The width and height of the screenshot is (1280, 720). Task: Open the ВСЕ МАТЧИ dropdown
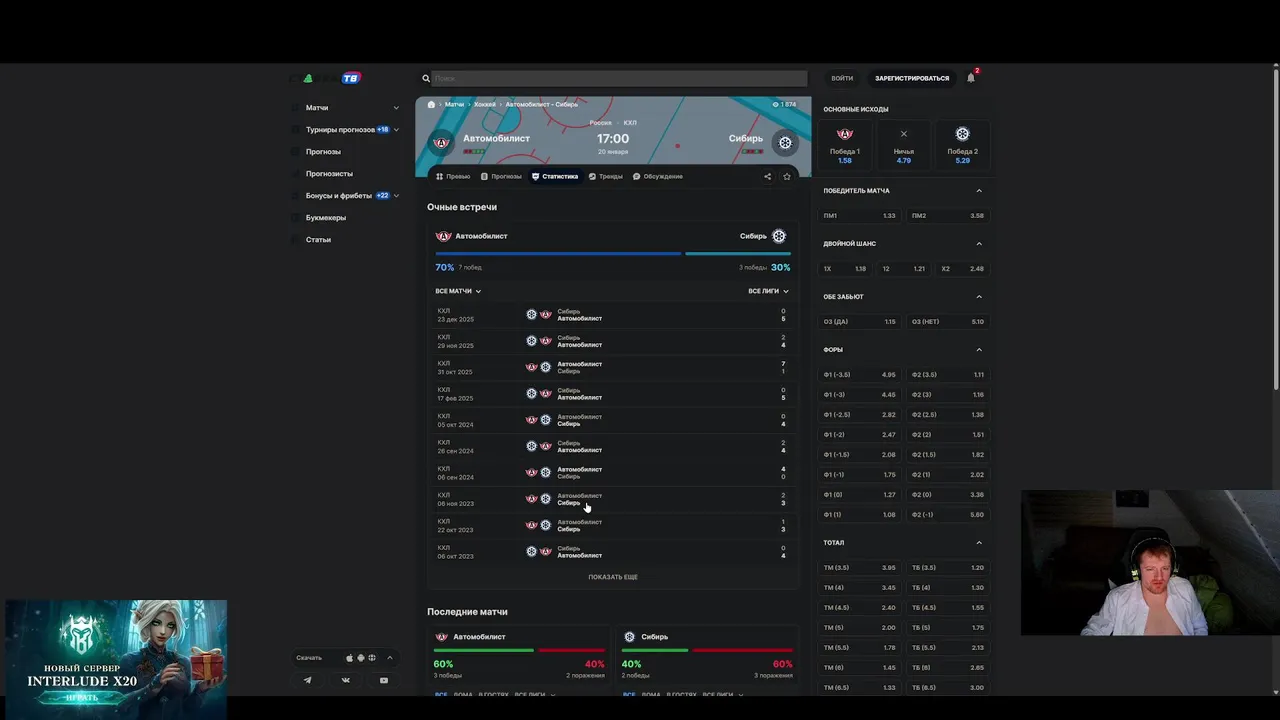click(458, 291)
